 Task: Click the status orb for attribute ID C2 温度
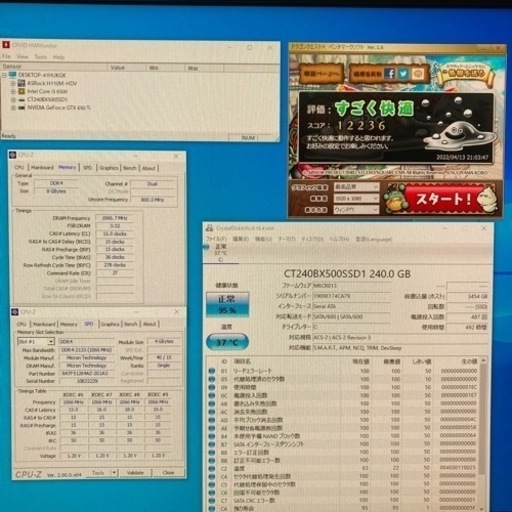click(x=212, y=468)
